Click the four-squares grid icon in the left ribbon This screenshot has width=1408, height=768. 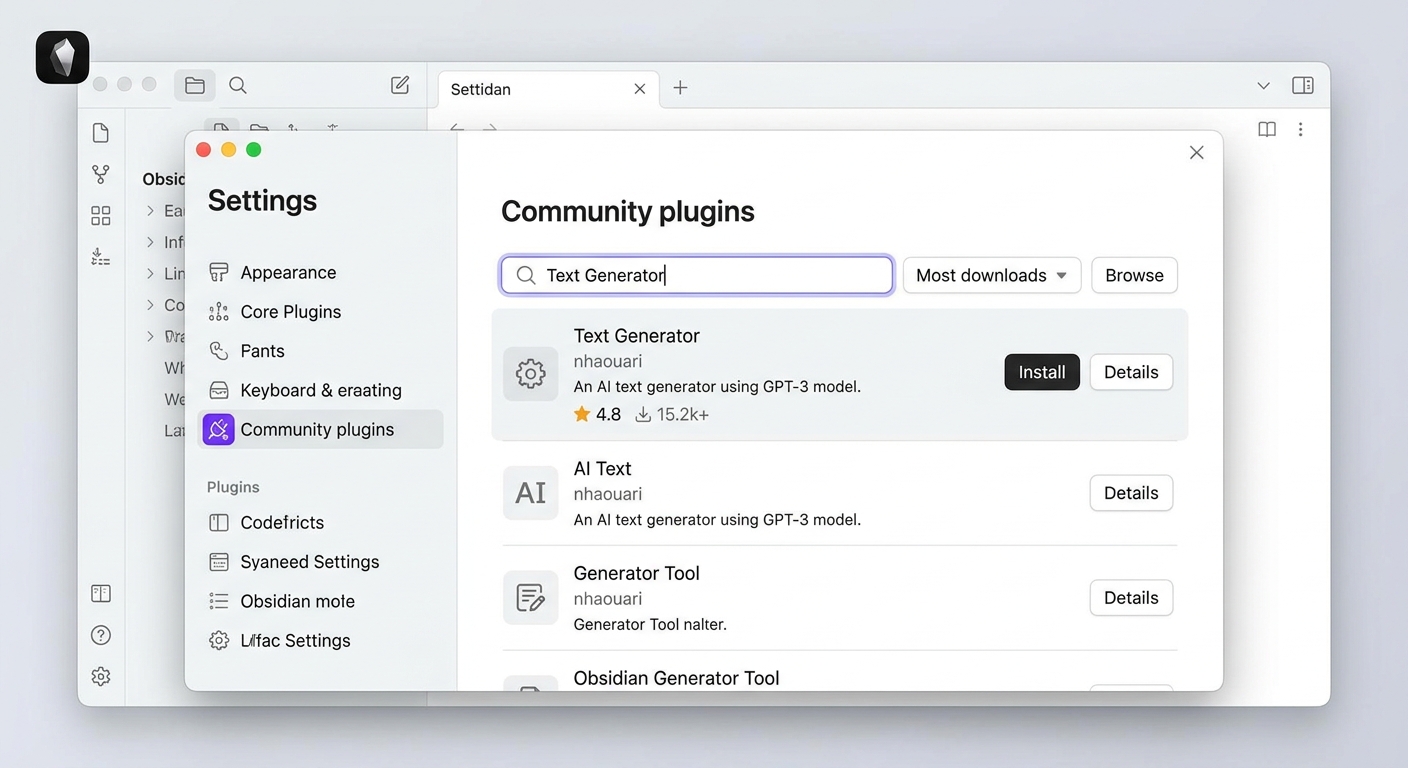101,216
